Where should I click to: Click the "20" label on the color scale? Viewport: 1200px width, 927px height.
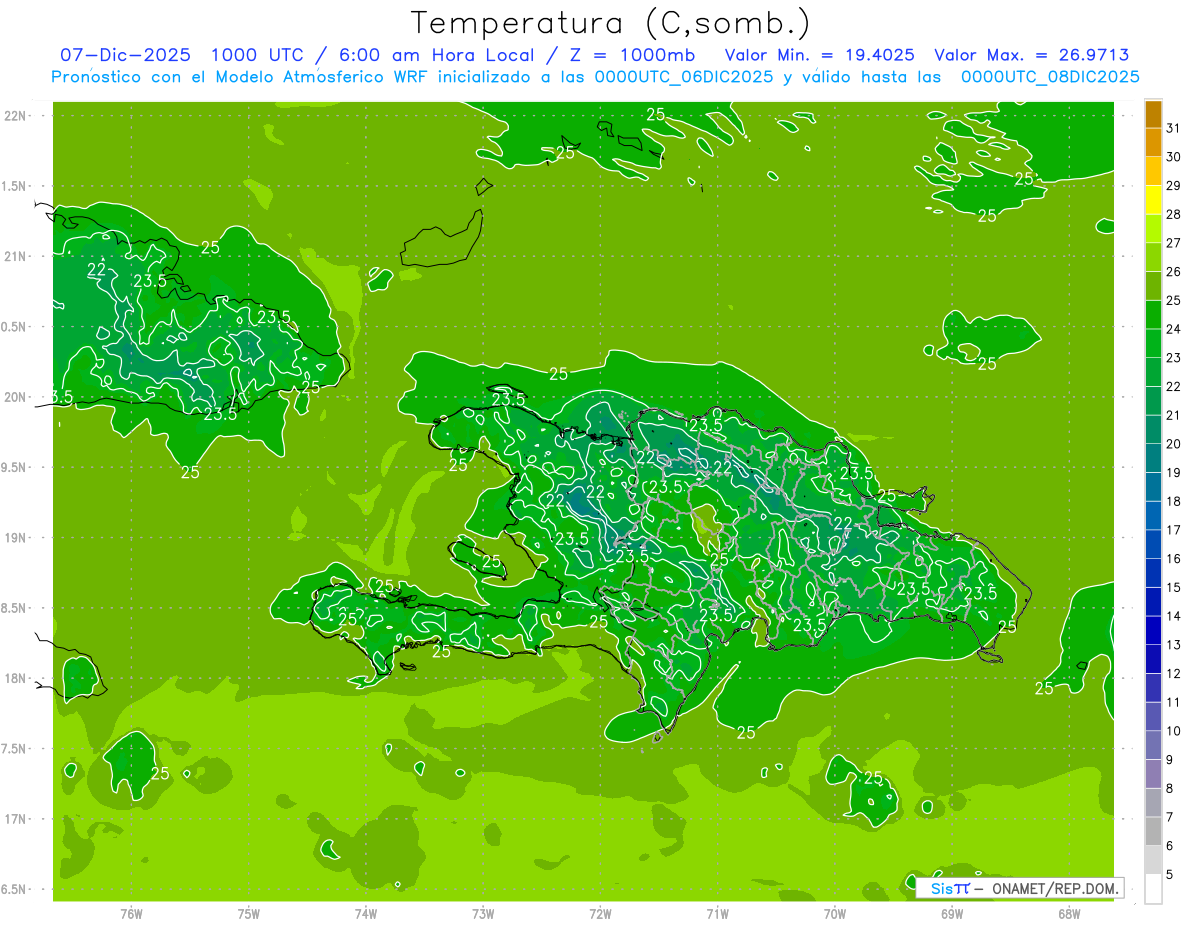point(1174,444)
